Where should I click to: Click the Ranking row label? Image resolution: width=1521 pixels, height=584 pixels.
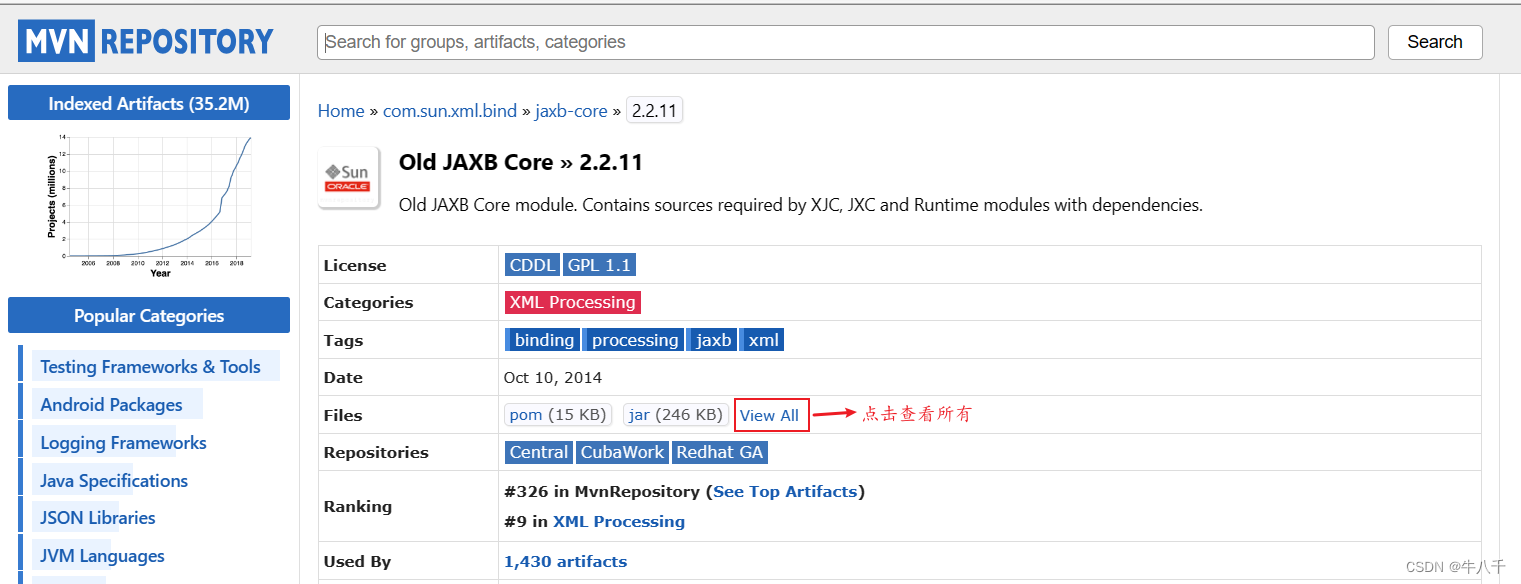click(358, 507)
